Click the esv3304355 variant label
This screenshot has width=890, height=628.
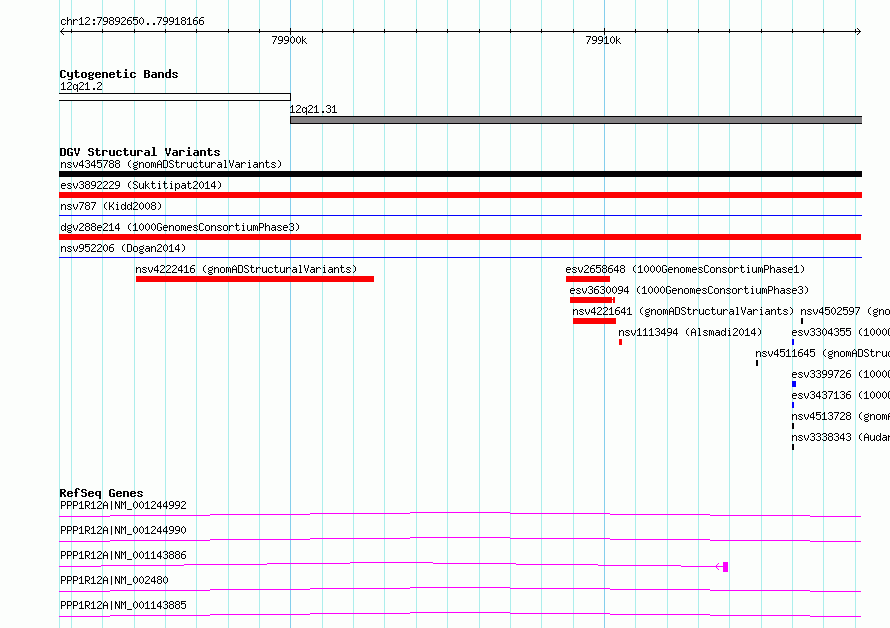point(841,332)
